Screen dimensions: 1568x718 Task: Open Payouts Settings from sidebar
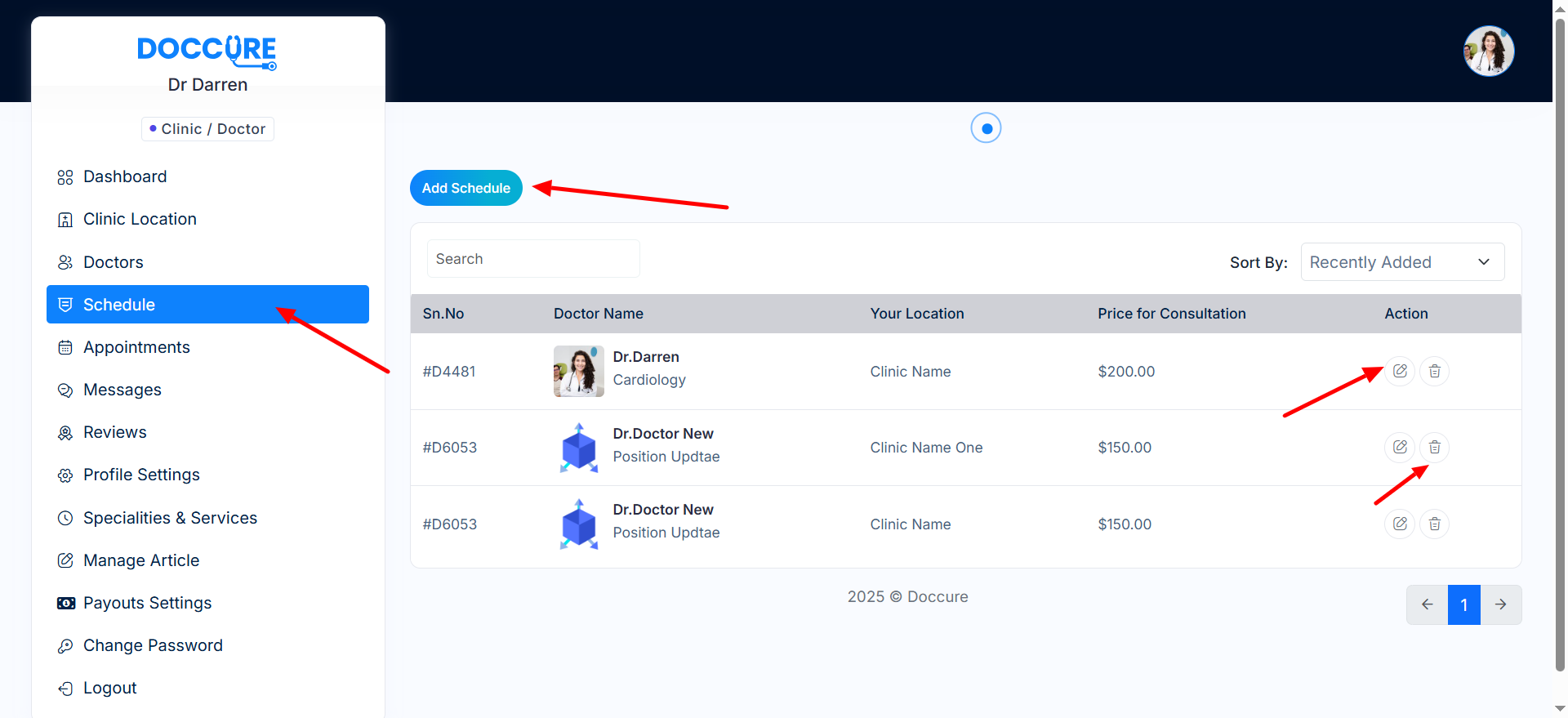pyautogui.click(x=147, y=603)
